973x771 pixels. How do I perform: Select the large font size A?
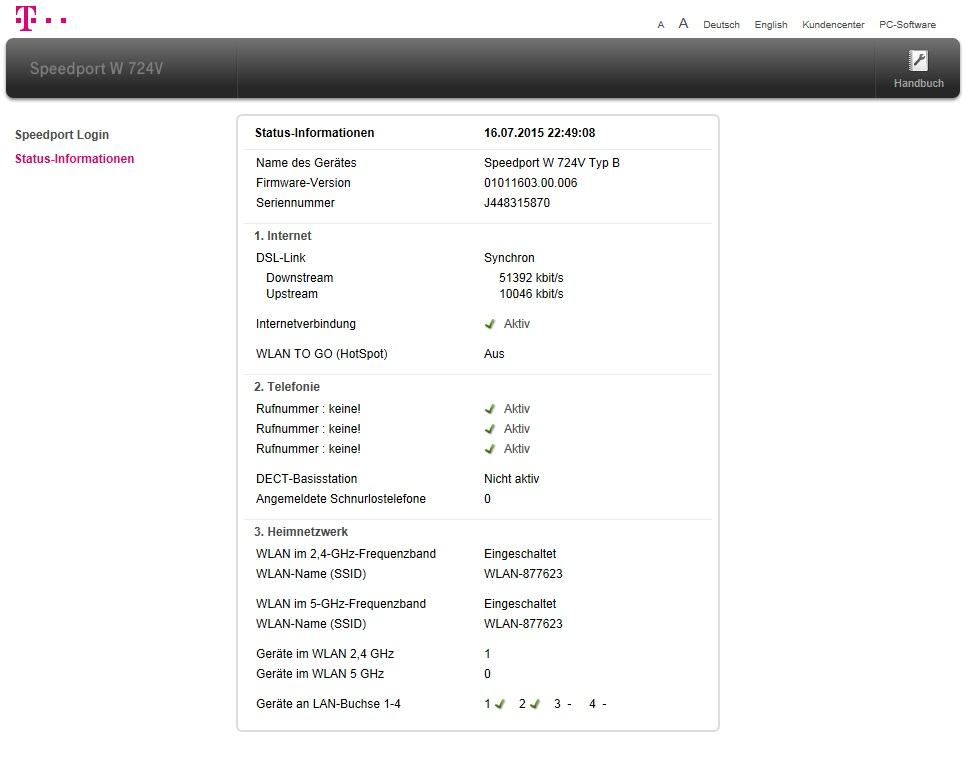pyautogui.click(x=683, y=24)
